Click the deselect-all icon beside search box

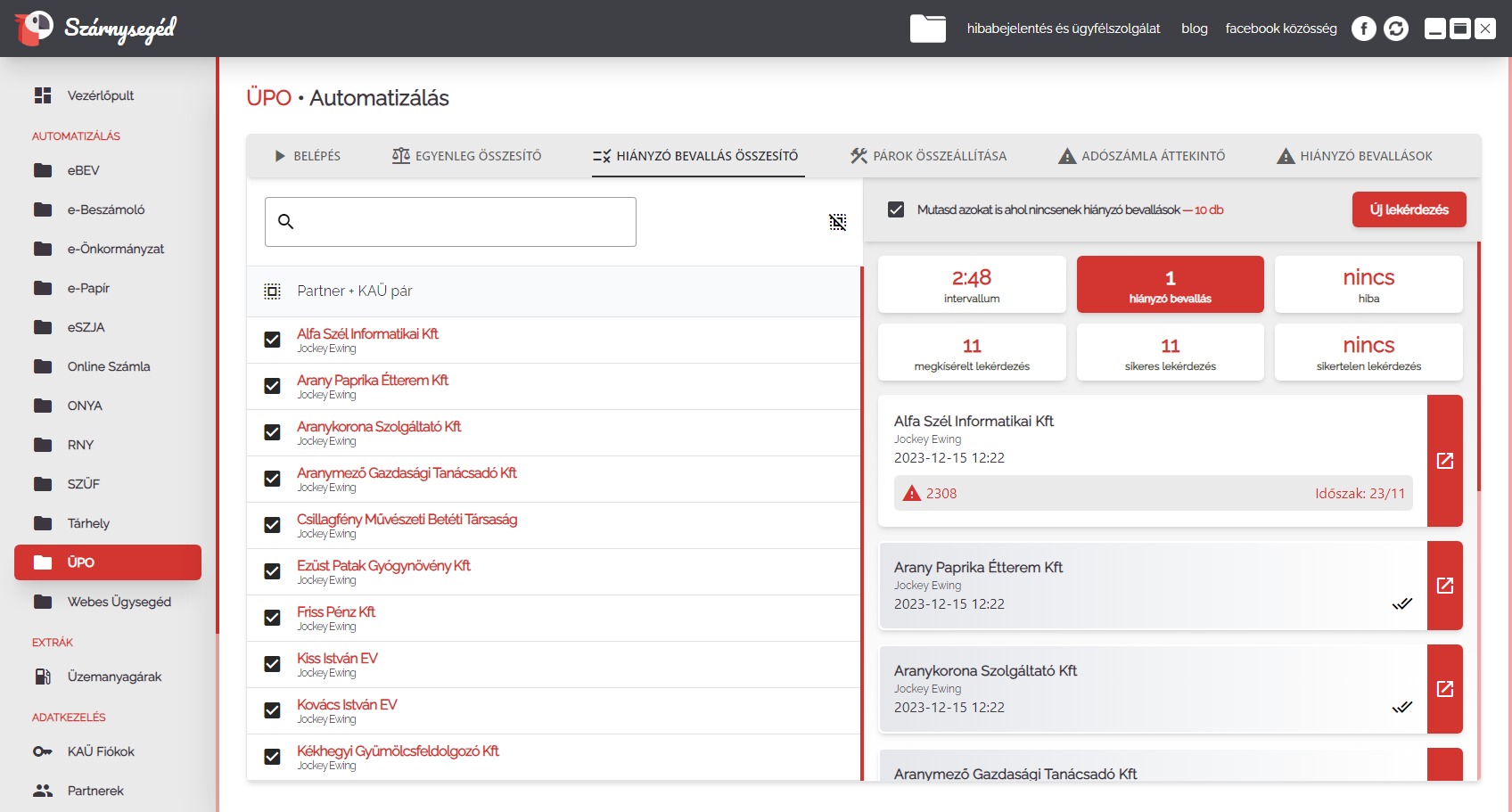[x=837, y=222]
